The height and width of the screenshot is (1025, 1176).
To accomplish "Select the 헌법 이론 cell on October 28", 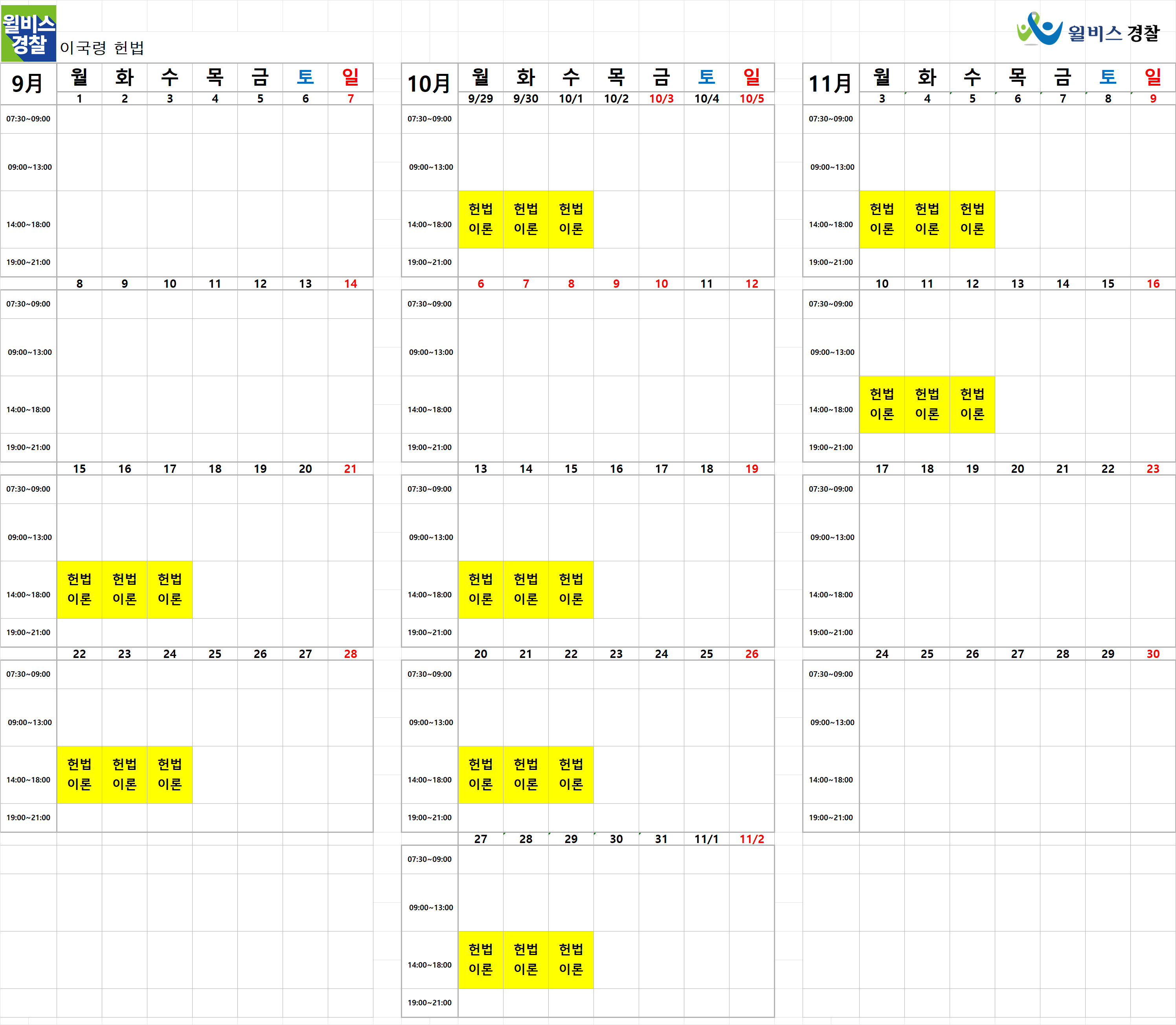I will click(526, 959).
